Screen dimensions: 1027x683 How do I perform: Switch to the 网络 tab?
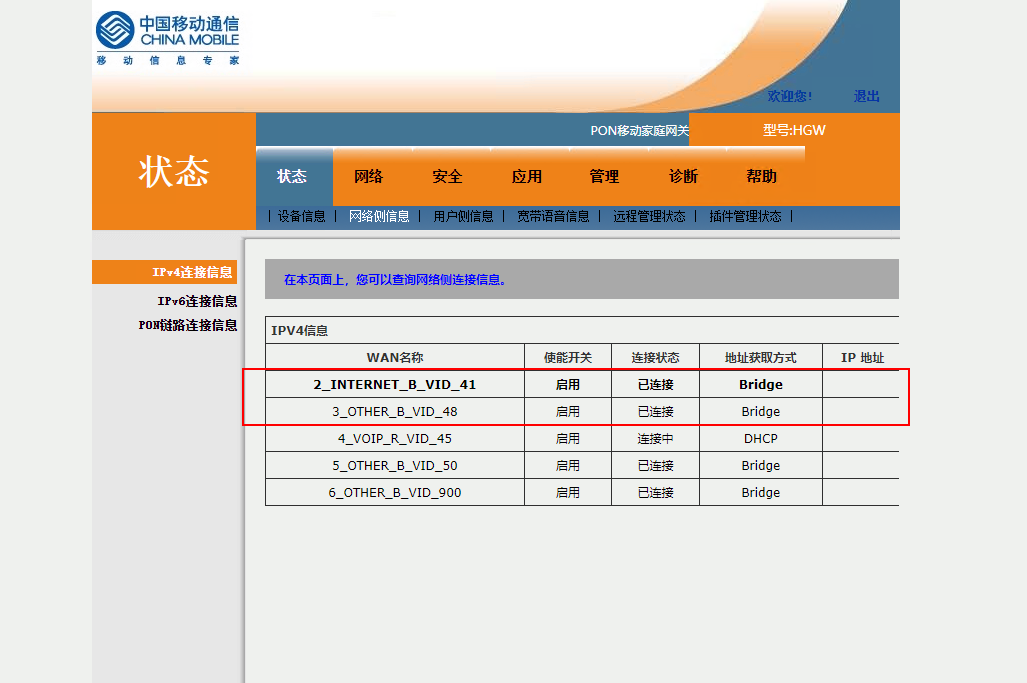[369, 177]
